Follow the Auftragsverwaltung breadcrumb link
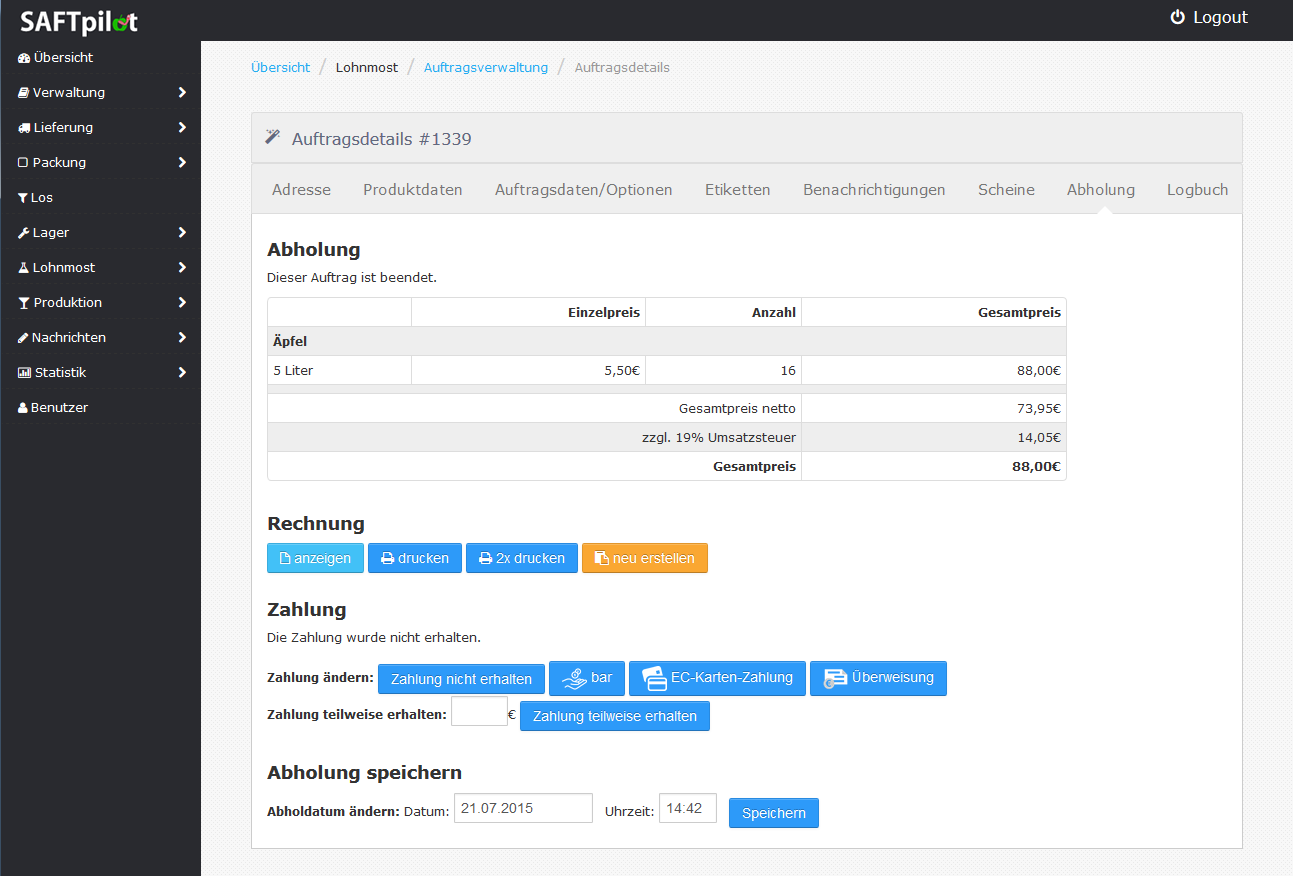Image resolution: width=1293 pixels, height=876 pixels. (486, 68)
